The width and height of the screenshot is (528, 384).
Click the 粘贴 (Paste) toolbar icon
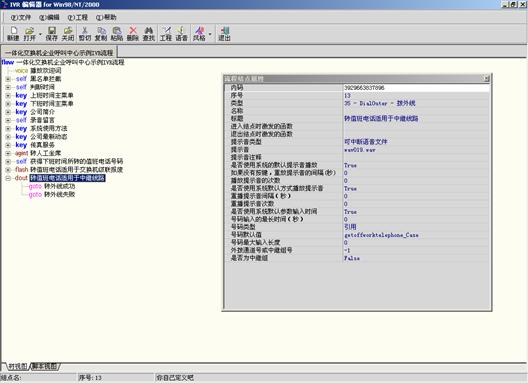coord(117,34)
